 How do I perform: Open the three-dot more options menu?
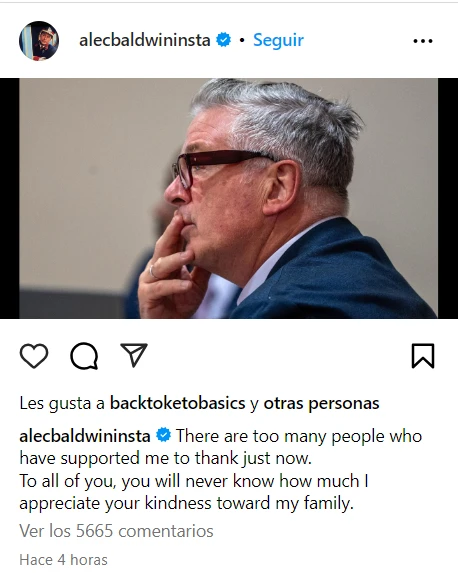[423, 41]
